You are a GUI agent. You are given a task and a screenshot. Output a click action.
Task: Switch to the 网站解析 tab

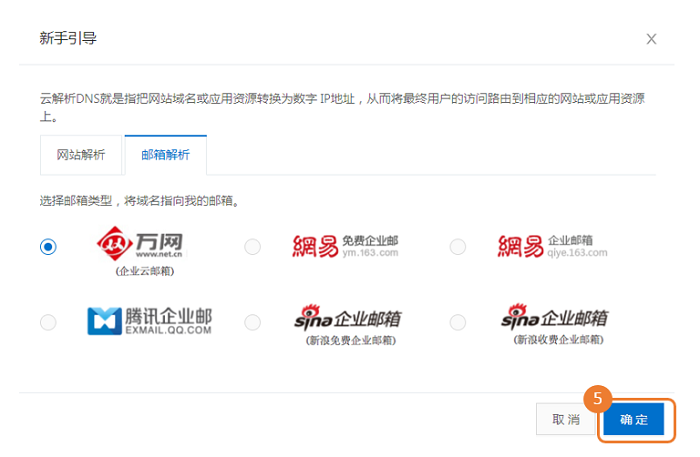79,156
